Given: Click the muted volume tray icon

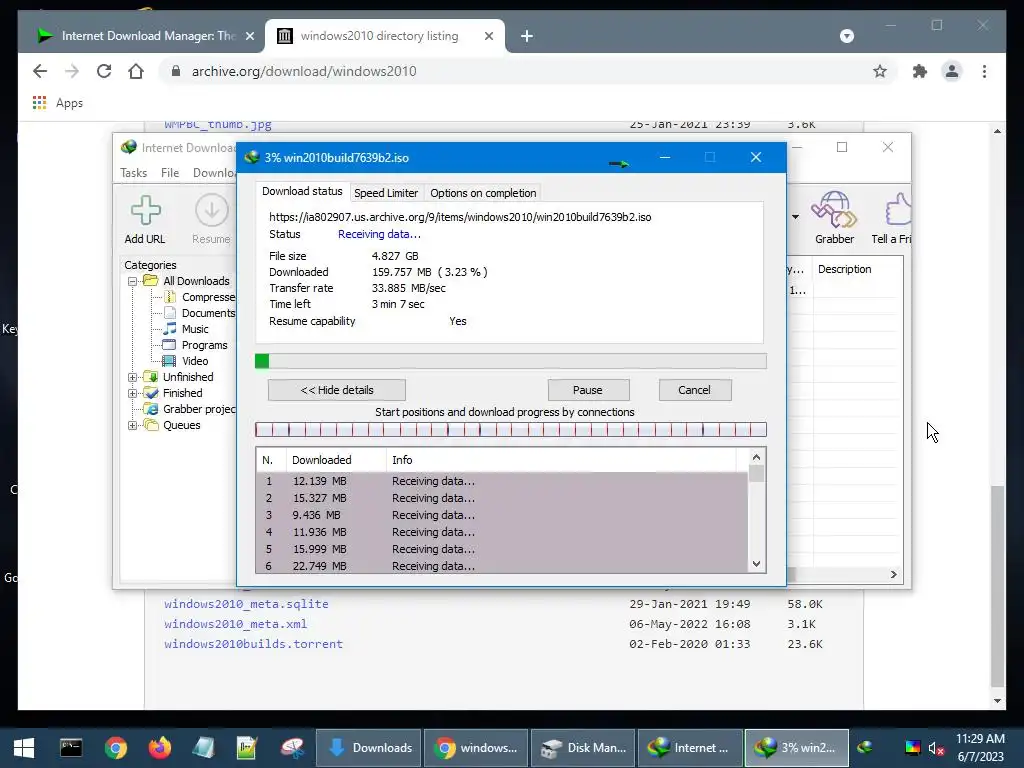Looking at the screenshot, I should tap(936, 748).
